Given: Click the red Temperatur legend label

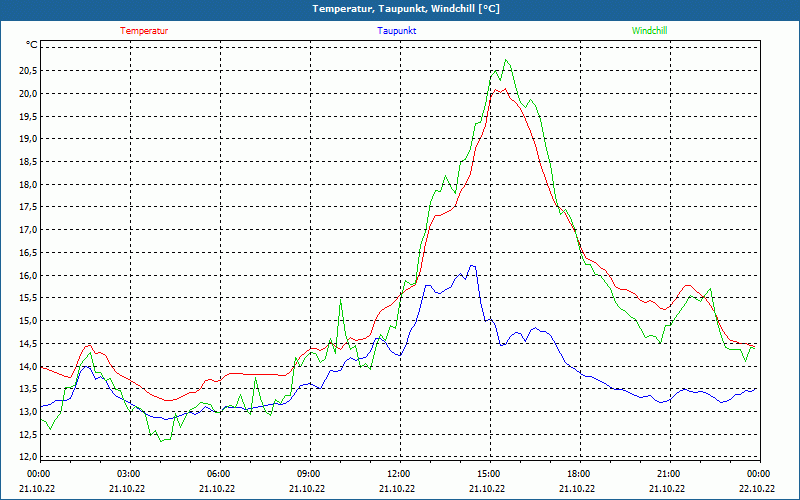Looking at the screenshot, I should pos(144,30).
